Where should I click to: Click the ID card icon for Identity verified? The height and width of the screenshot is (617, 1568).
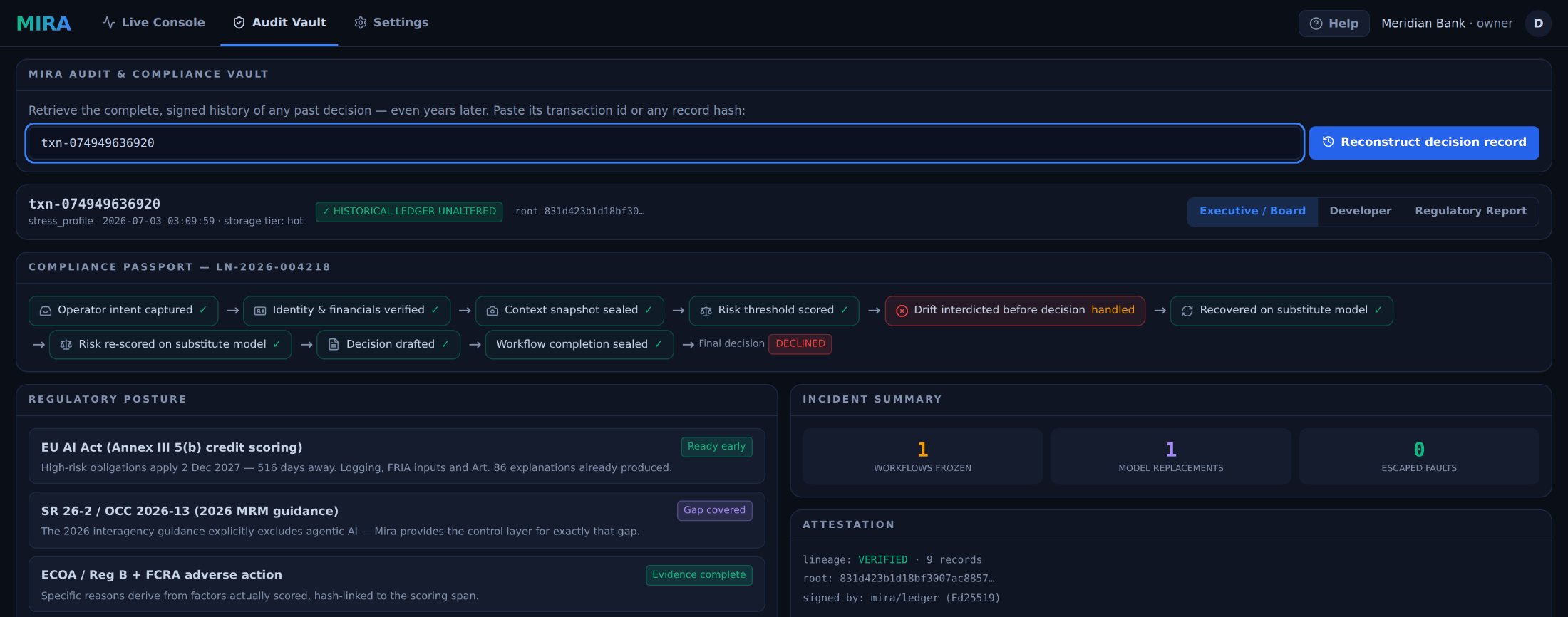[260, 311]
